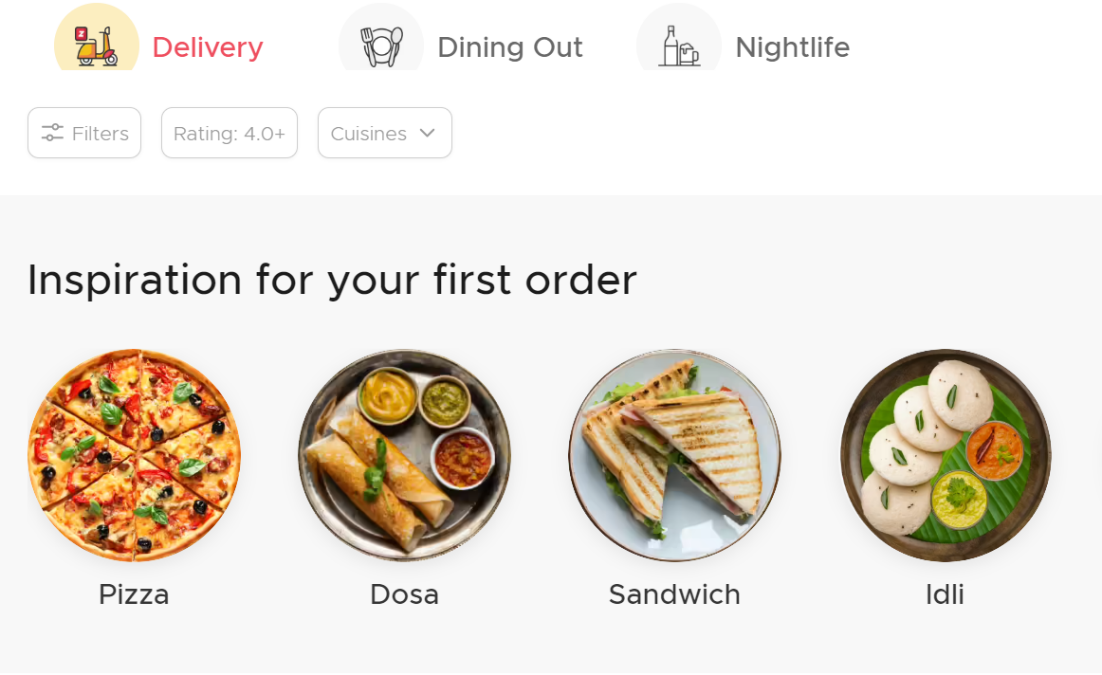The width and height of the screenshot is (1102, 675).
Task: Click the Sandwich text label
Action: click(675, 594)
